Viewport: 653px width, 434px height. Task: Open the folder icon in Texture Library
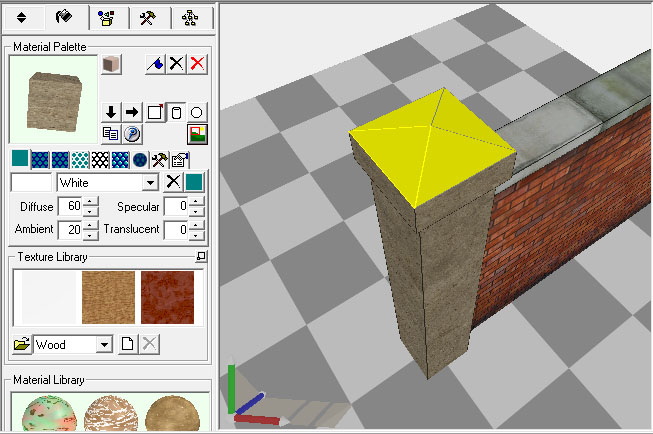pyautogui.click(x=21, y=344)
